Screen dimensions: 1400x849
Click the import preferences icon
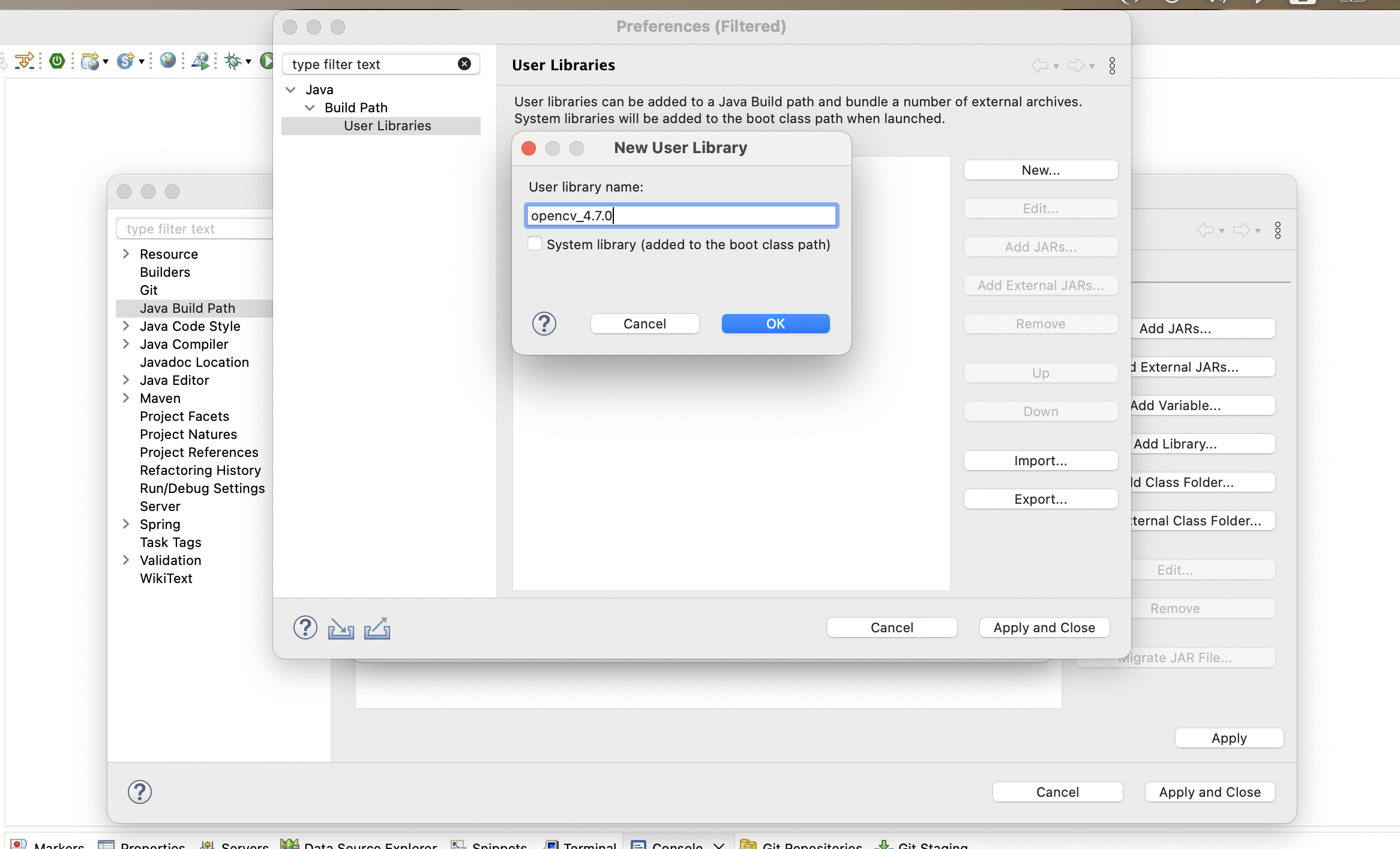click(341, 628)
